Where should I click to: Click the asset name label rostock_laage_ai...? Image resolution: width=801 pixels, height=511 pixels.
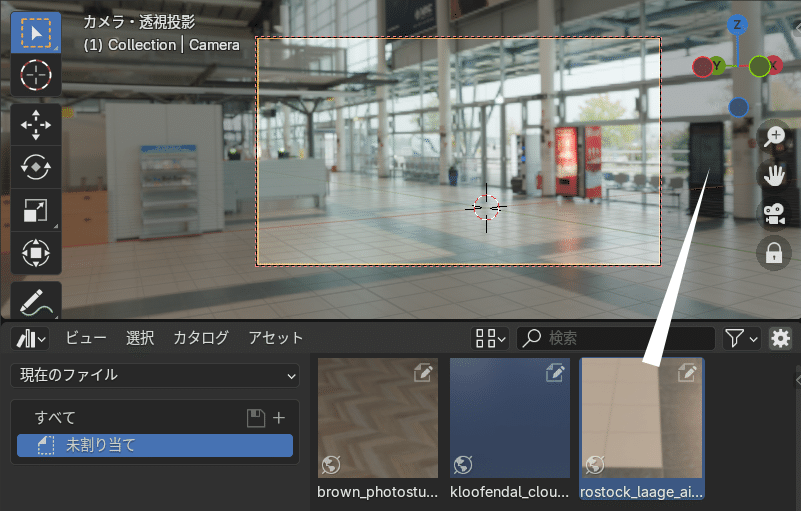click(x=642, y=492)
